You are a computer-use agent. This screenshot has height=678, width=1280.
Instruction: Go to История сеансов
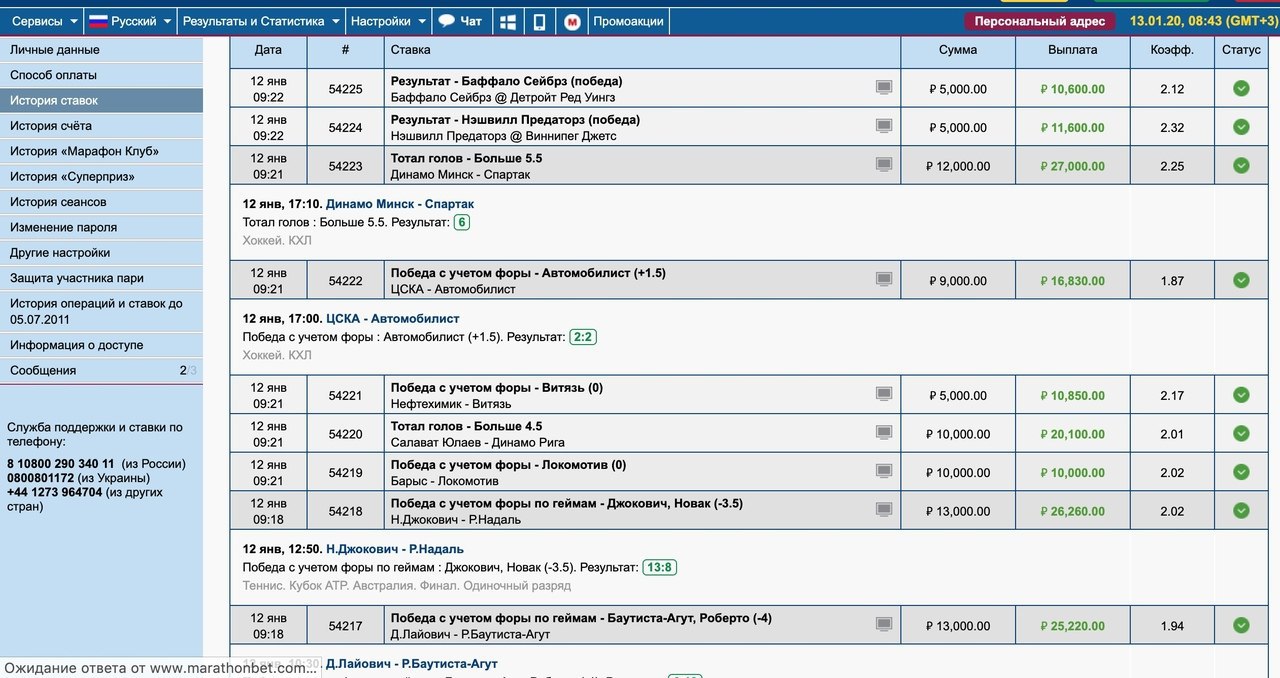point(101,202)
